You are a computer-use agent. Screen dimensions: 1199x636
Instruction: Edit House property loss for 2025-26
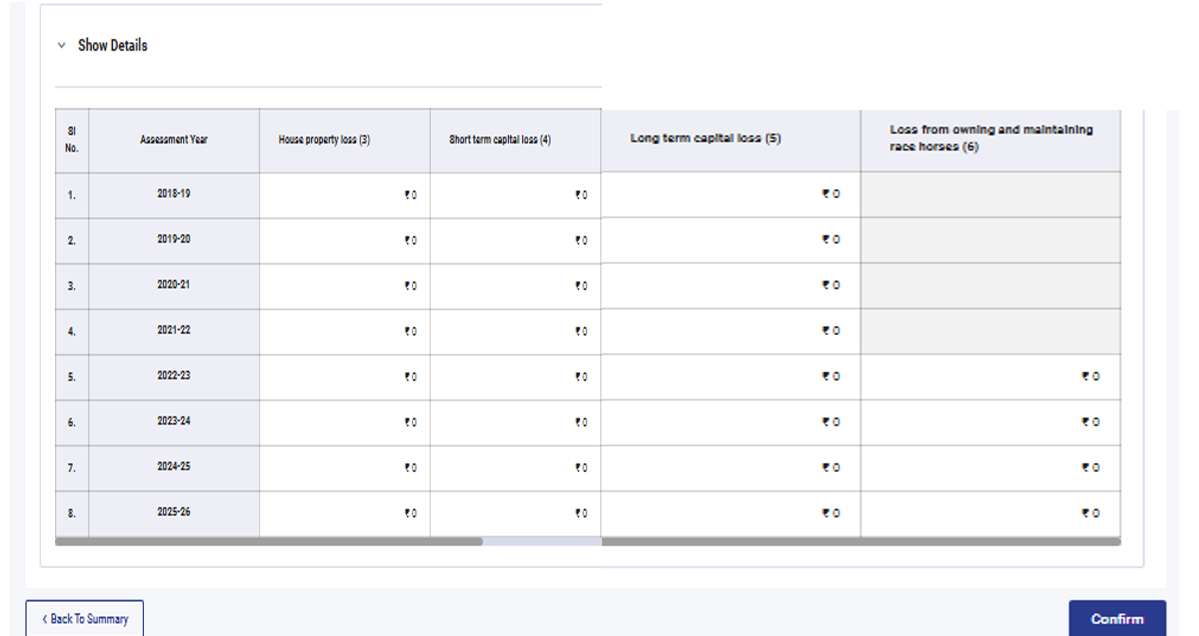[x=345, y=514]
